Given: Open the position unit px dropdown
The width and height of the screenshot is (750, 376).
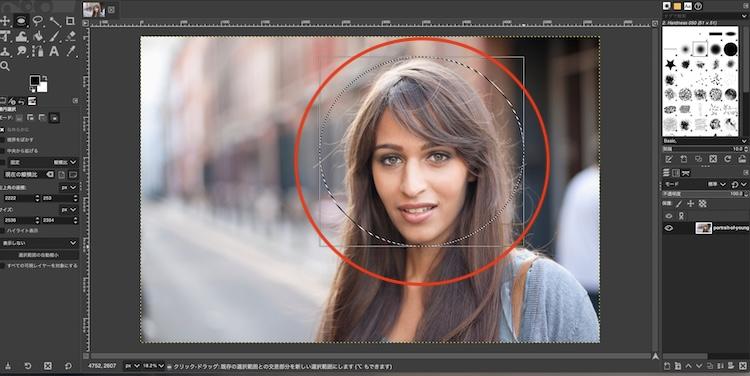Looking at the screenshot, I should (69, 188).
